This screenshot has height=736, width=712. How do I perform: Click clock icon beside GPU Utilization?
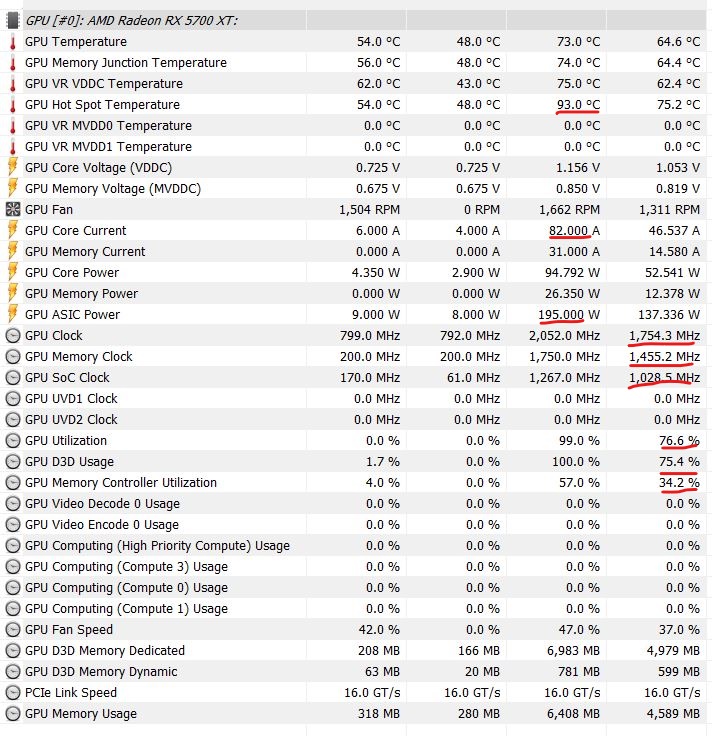(x=13, y=440)
